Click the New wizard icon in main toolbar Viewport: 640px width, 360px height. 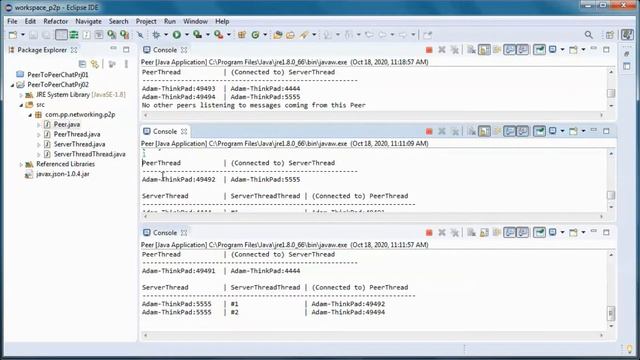click(x=13, y=35)
